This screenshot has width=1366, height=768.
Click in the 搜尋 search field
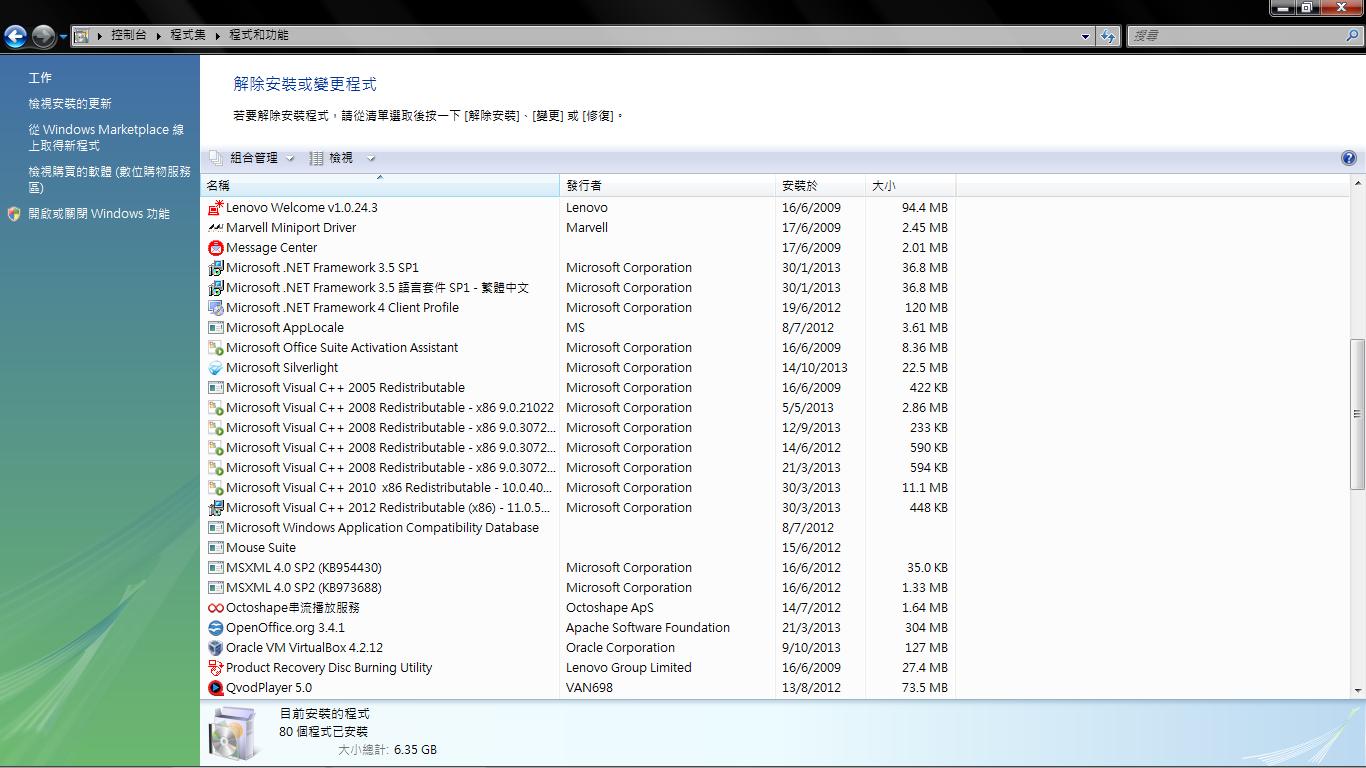click(x=1235, y=36)
